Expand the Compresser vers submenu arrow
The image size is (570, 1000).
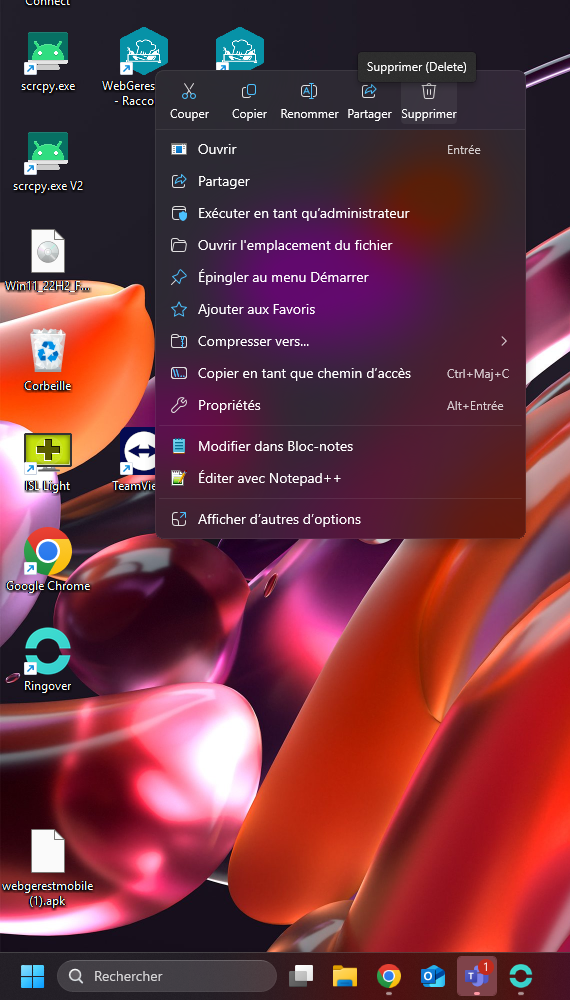504,341
